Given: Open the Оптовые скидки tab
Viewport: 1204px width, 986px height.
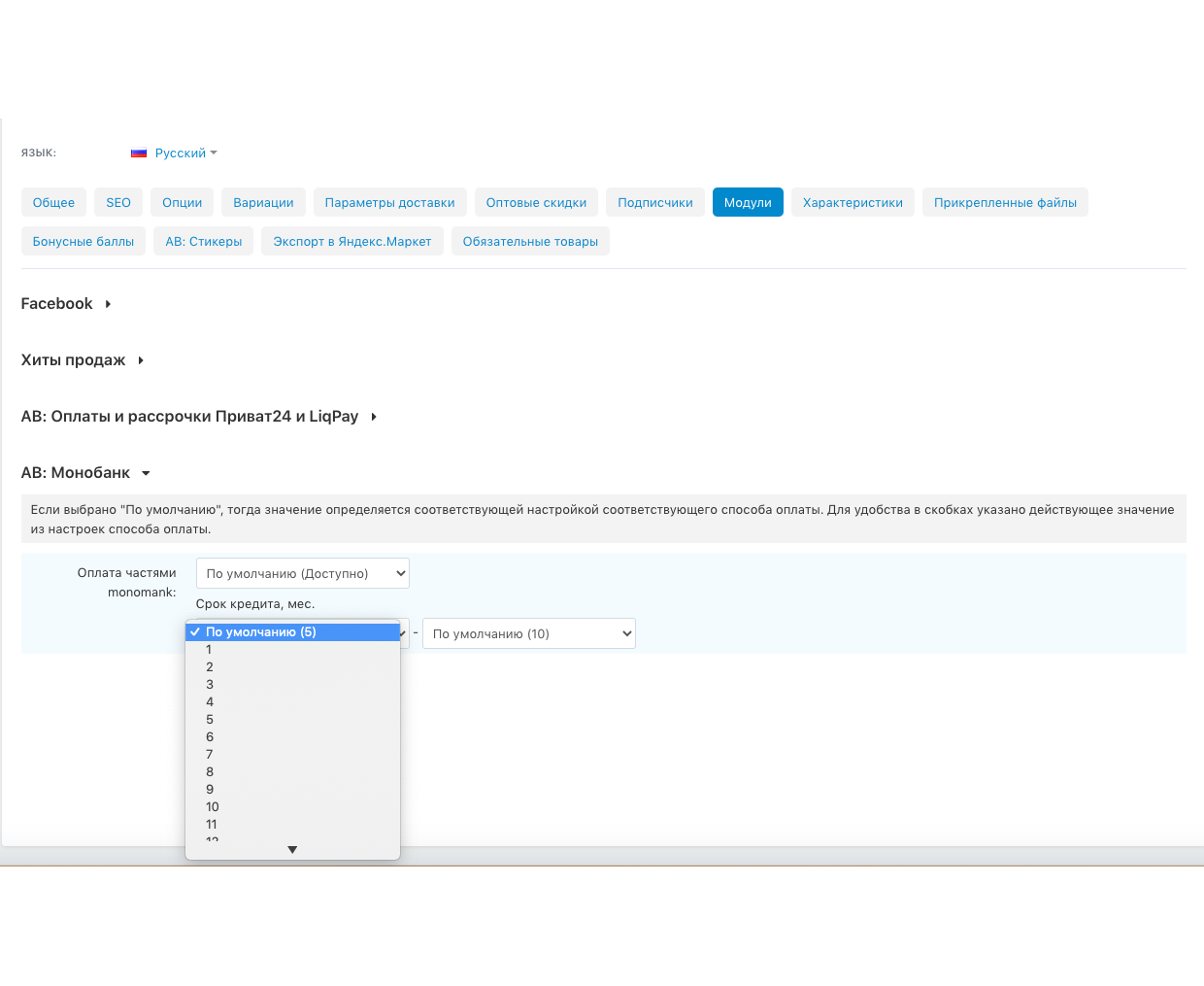Looking at the screenshot, I should [x=536, y=202].
